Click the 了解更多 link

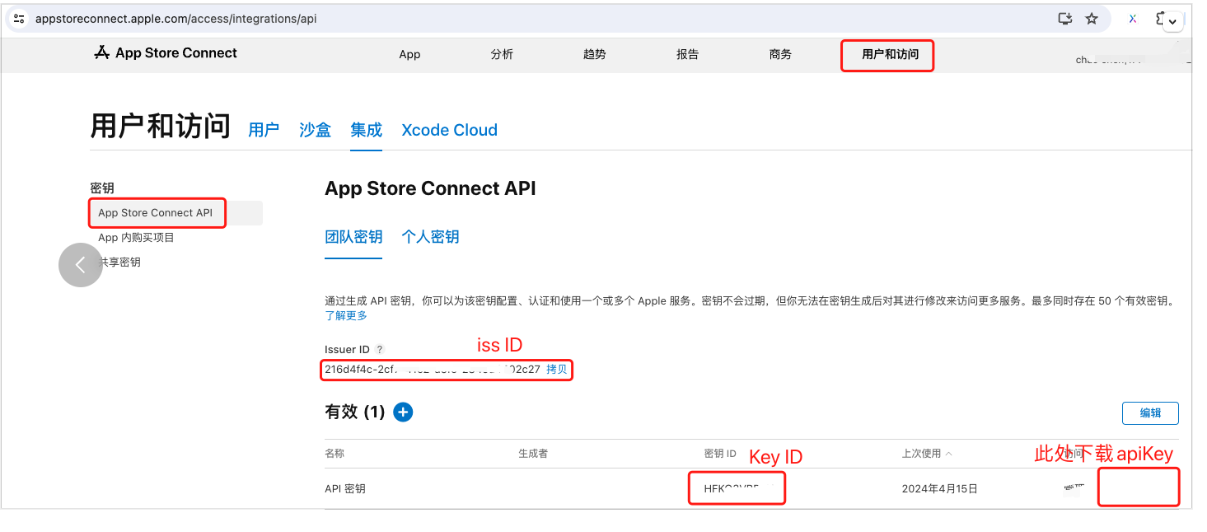346,316
